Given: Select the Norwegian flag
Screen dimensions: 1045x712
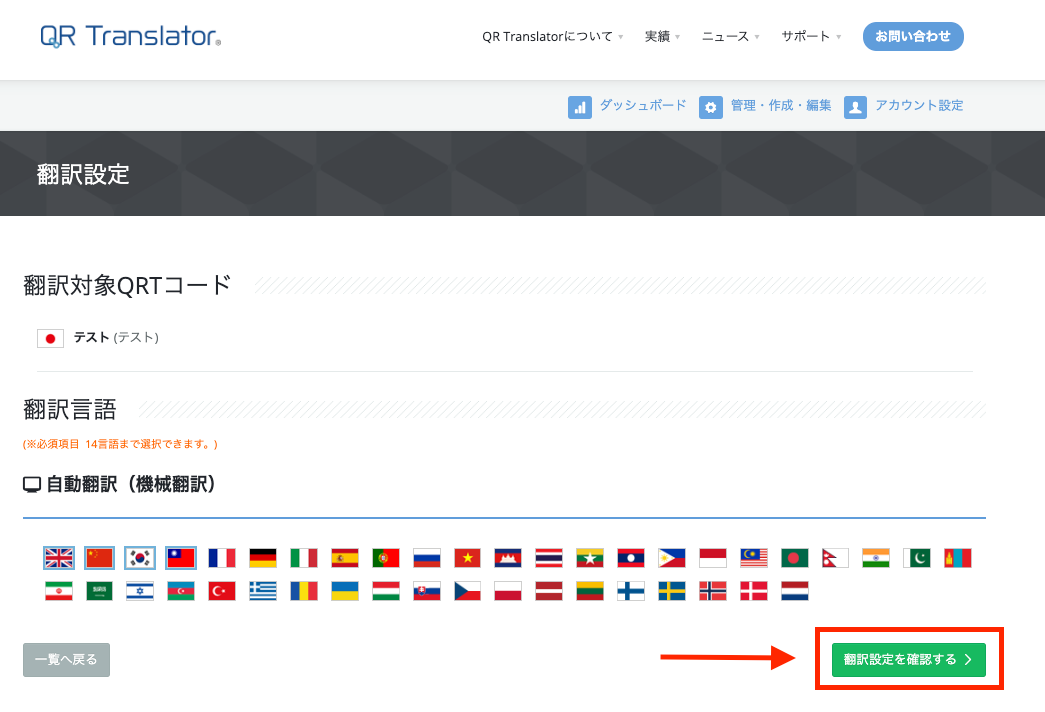Looking at the screenshot, I should tap(712, 591).
